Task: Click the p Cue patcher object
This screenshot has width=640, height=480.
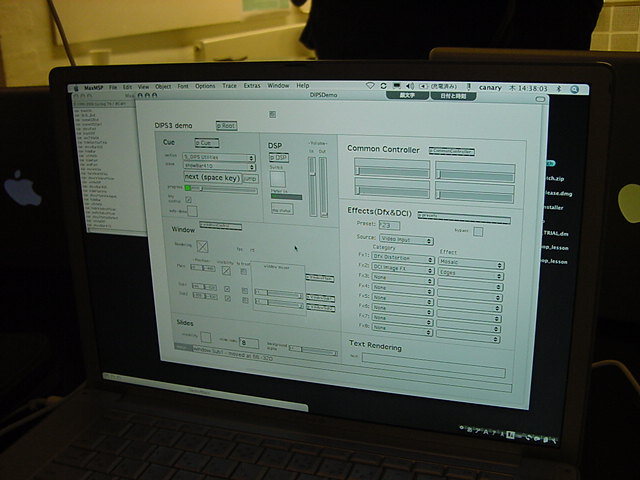Action: (207, 143)
